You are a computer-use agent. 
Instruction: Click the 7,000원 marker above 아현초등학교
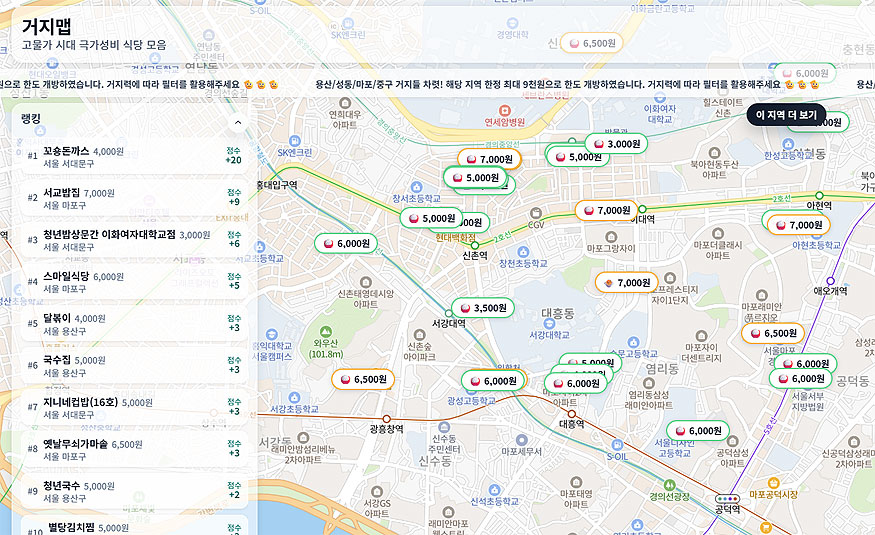coord(797,225)
